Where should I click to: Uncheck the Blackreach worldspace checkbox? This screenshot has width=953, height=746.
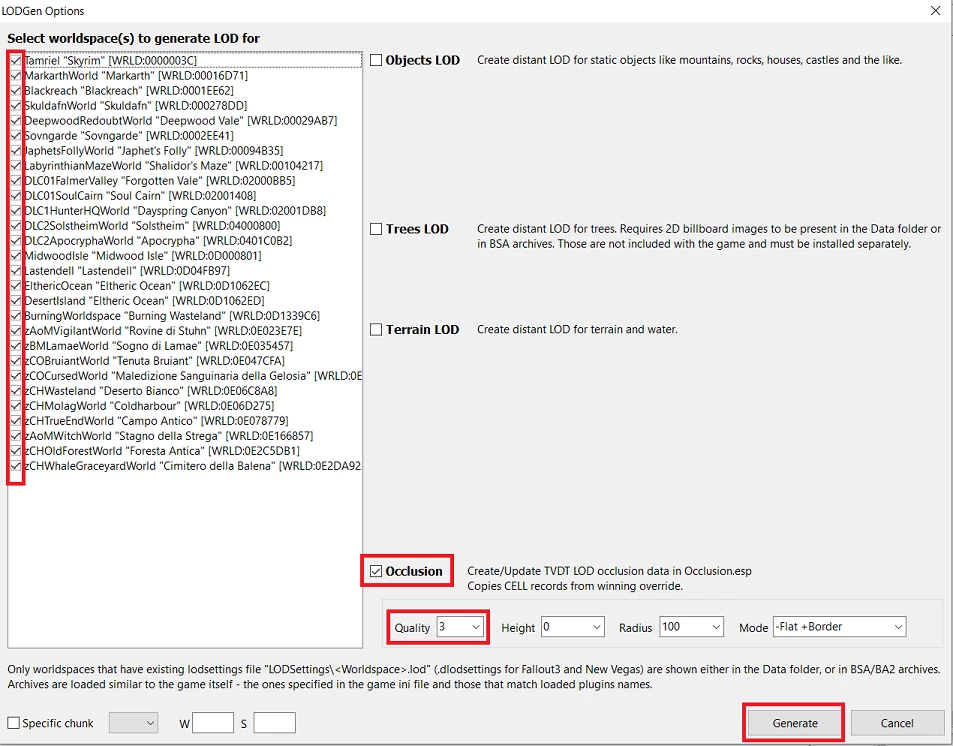[16, 91]
